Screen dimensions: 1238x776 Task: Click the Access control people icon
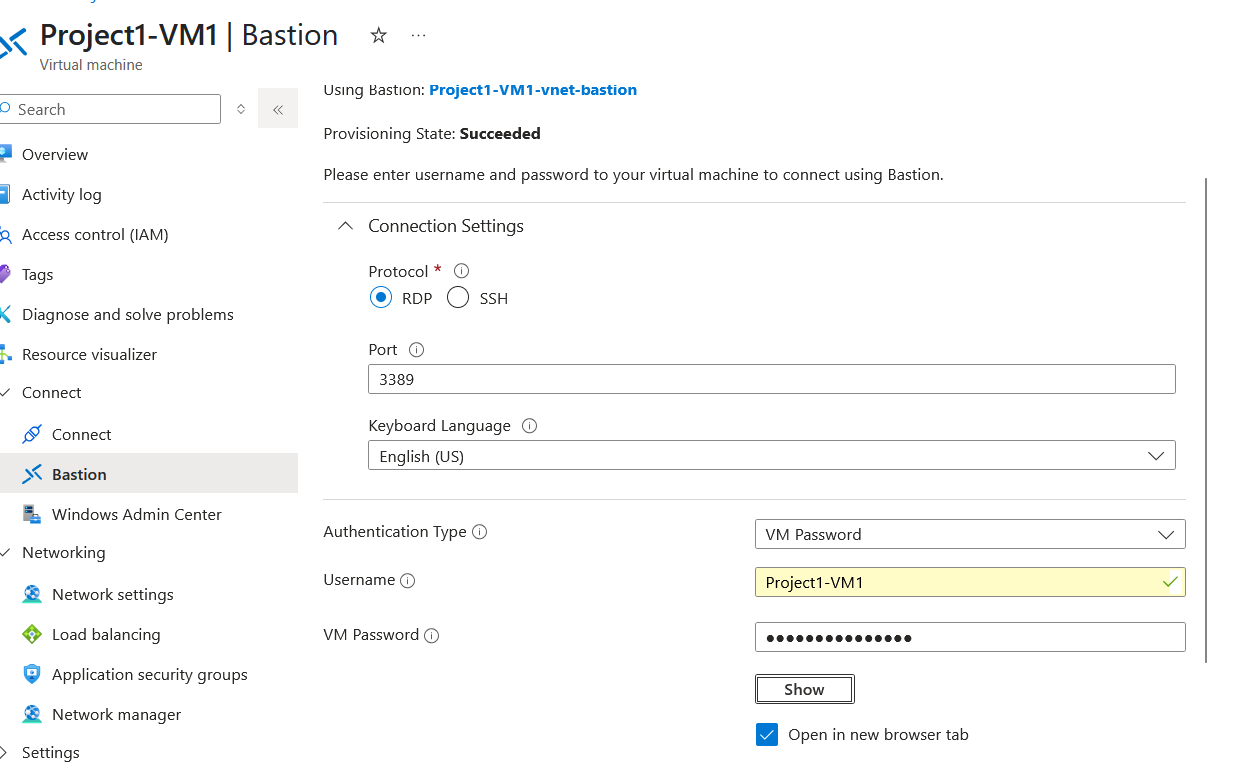click(x=5, y=234)
